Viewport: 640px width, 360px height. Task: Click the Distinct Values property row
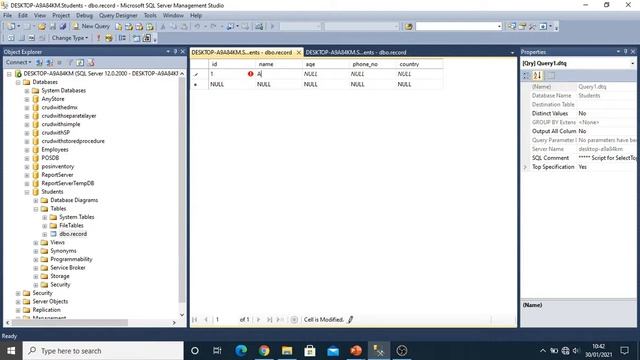pos(579,113)
